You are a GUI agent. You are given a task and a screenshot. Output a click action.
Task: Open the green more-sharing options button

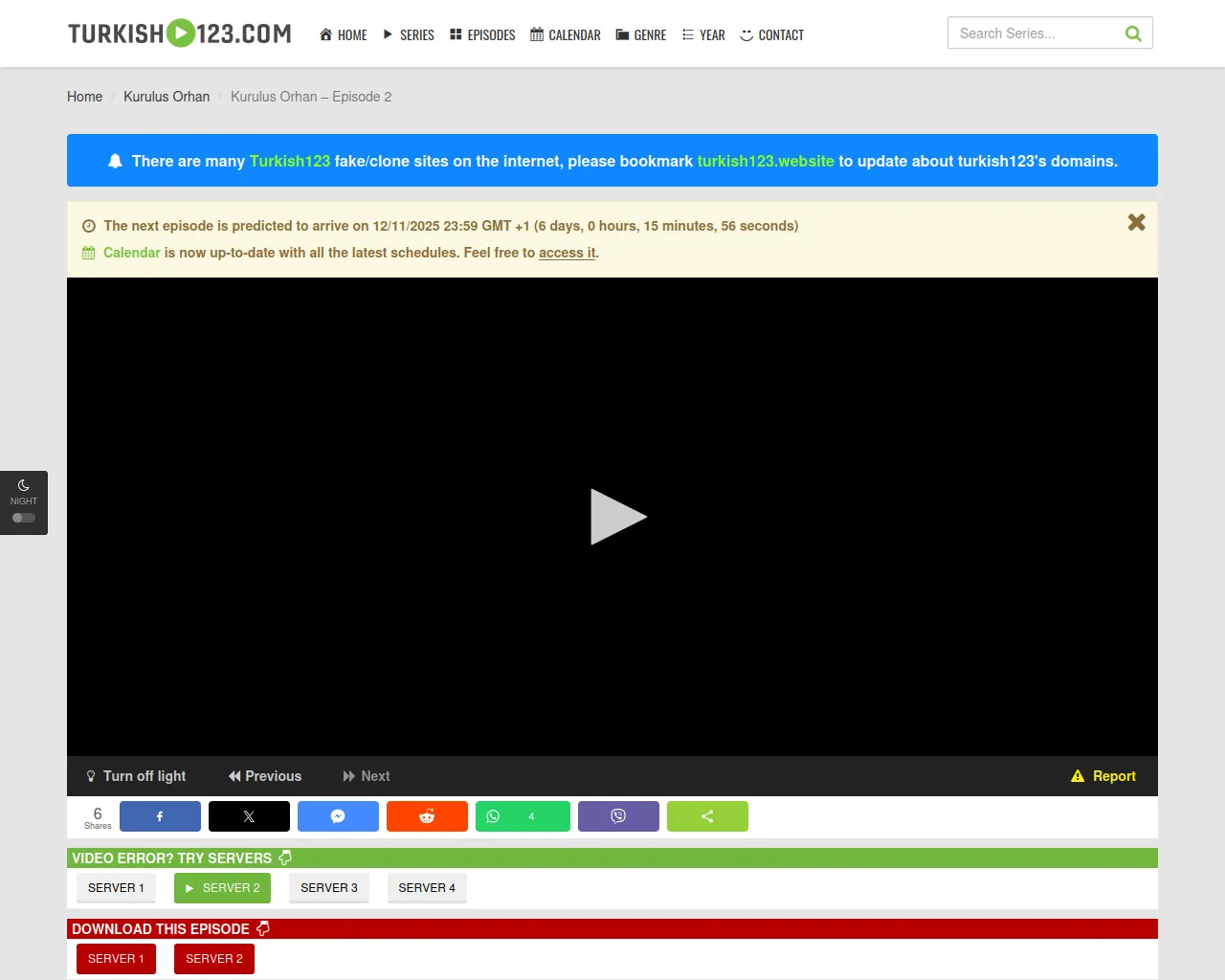coord(707,816)
